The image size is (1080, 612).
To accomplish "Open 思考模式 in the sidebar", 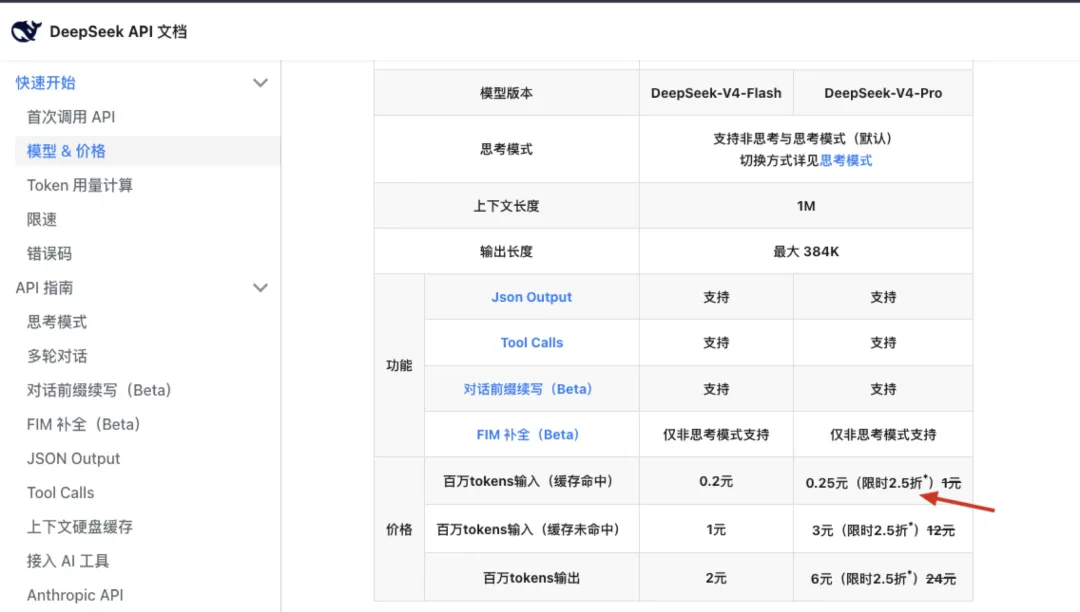I will (56, 322).
